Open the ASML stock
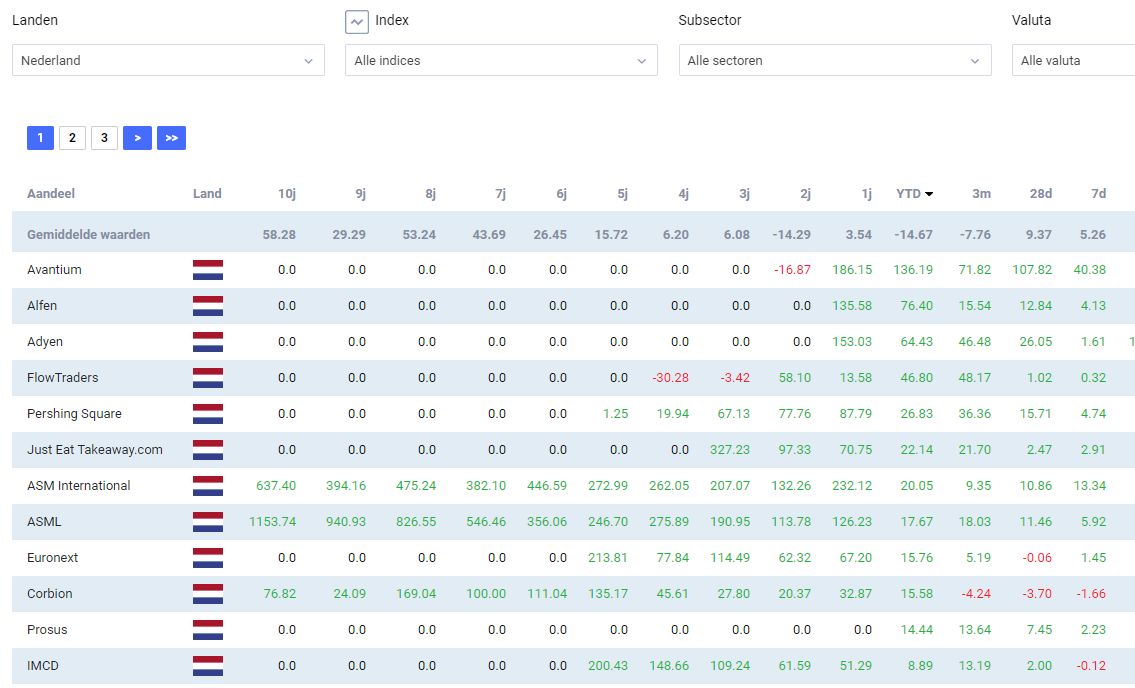 [x=44, y=521]
